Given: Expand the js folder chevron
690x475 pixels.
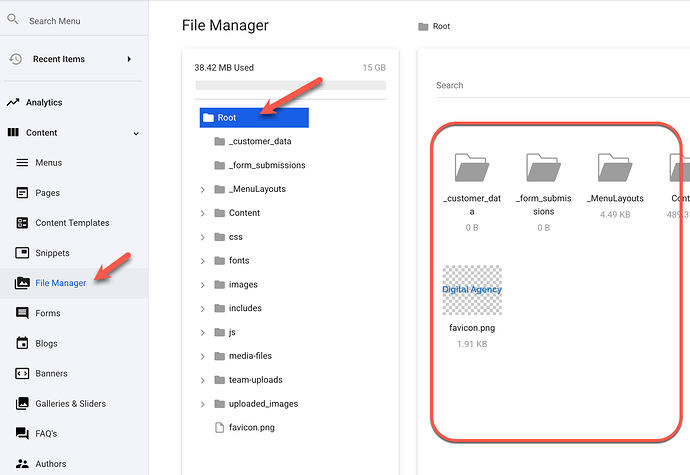Looking at the screenshot, I should (202, 333).
